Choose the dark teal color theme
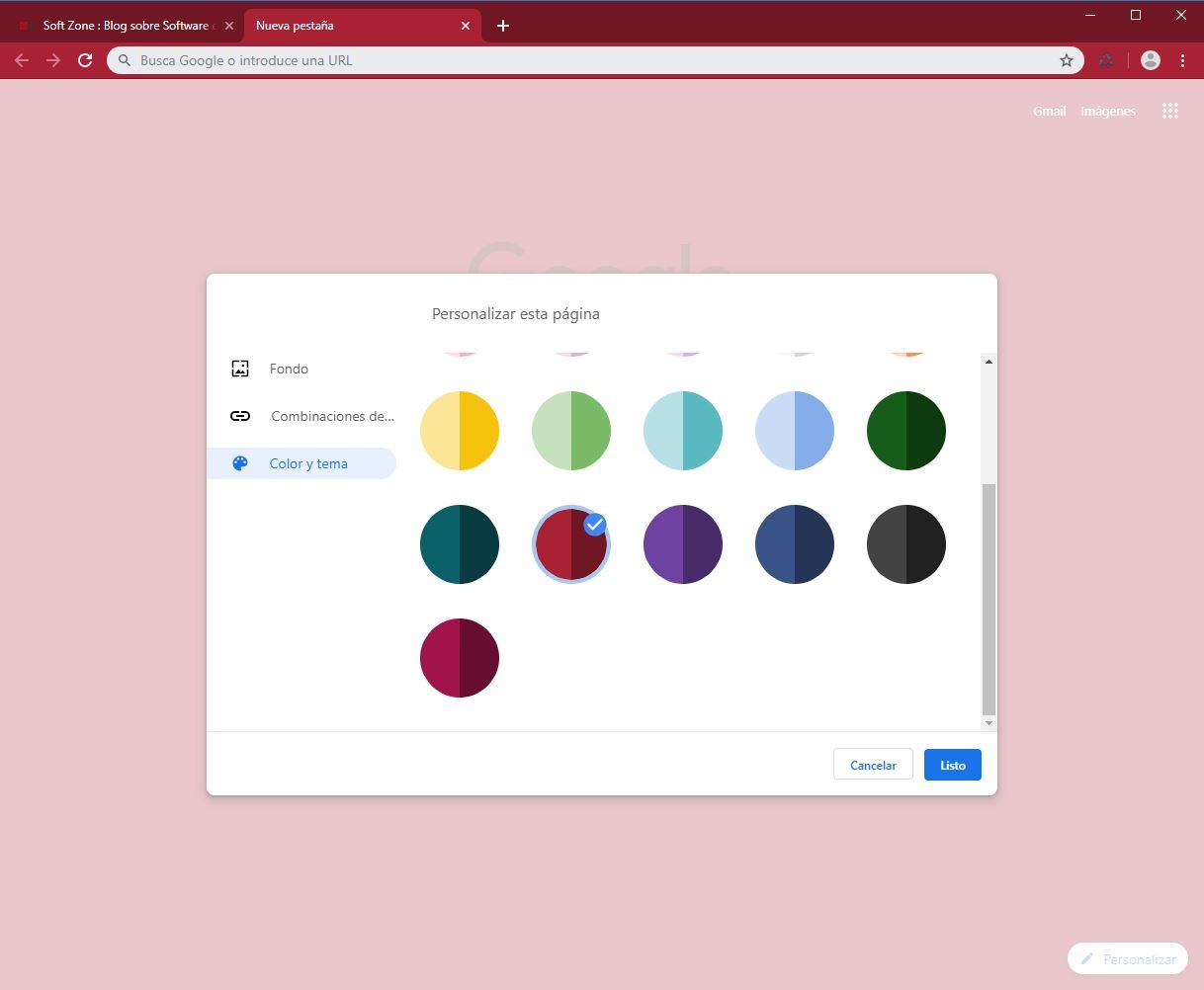This screenshot has height=990, width=1204. click(x=460, y=544)
